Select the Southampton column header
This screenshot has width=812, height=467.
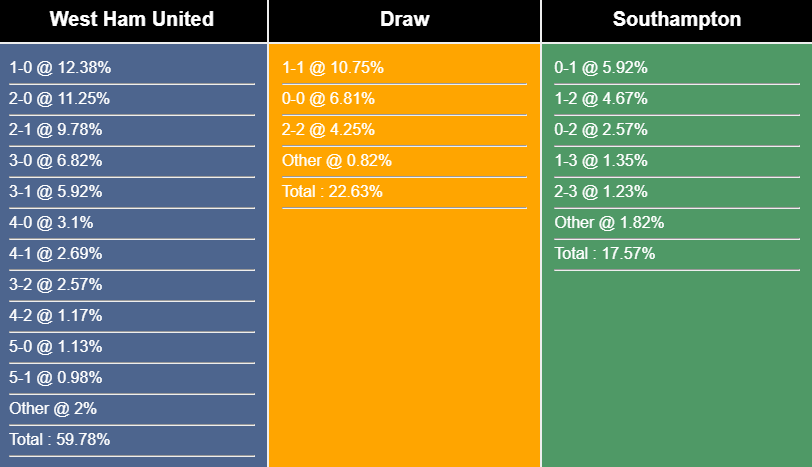pyautogui.click(x=677, y=20)
